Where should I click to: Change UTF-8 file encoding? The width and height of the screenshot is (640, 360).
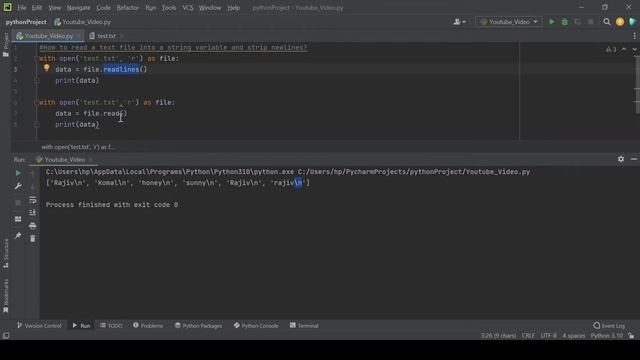tap(549, 336)
